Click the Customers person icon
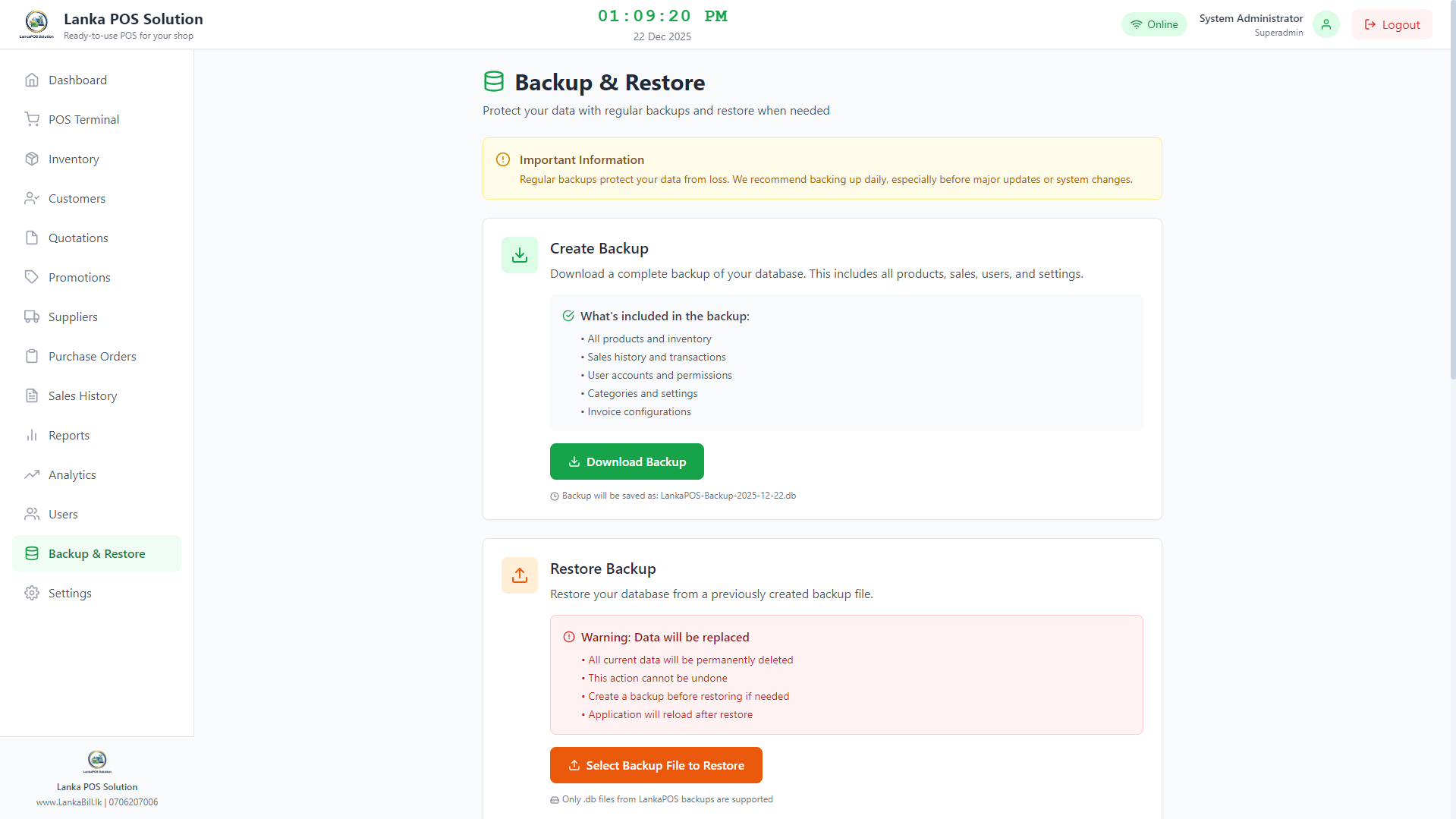 pos(32,198)
